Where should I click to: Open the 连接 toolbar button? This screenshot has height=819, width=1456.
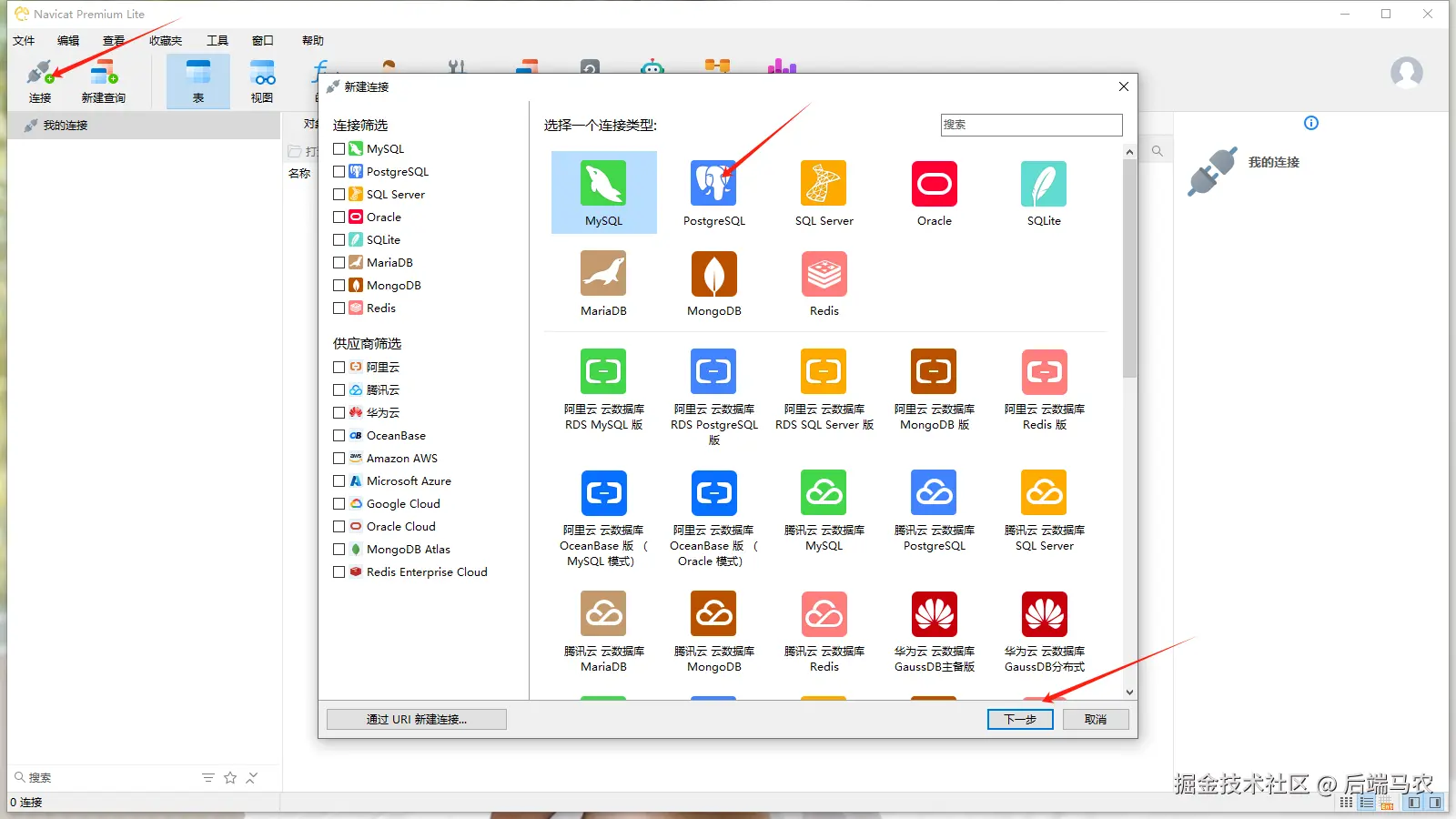40,81
